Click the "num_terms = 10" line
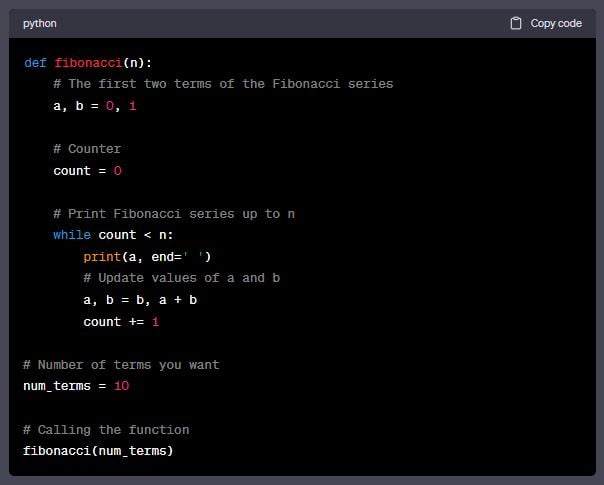 point(76,386)
